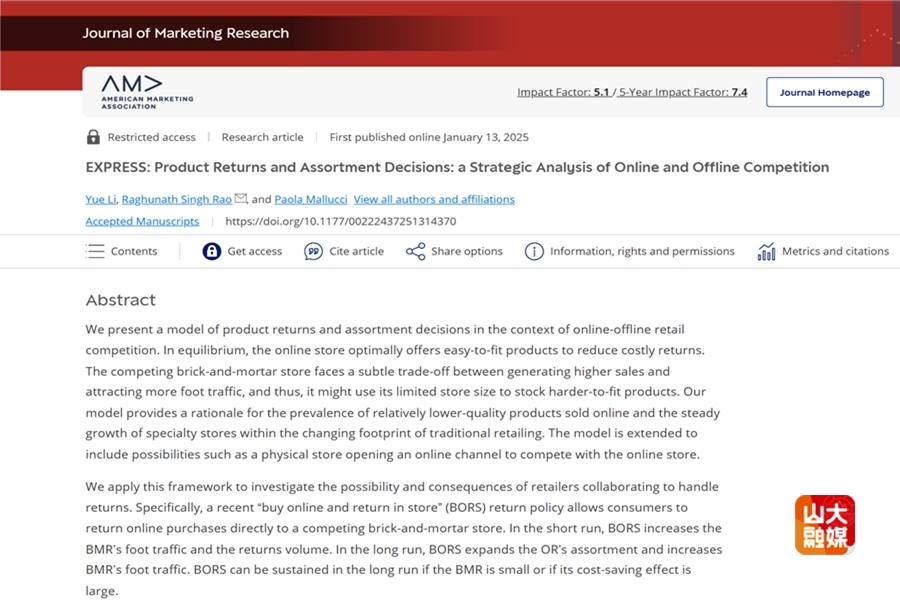Click the DOI URL text
This screenshot has width=900, height=600.
[x=341, y=221]
